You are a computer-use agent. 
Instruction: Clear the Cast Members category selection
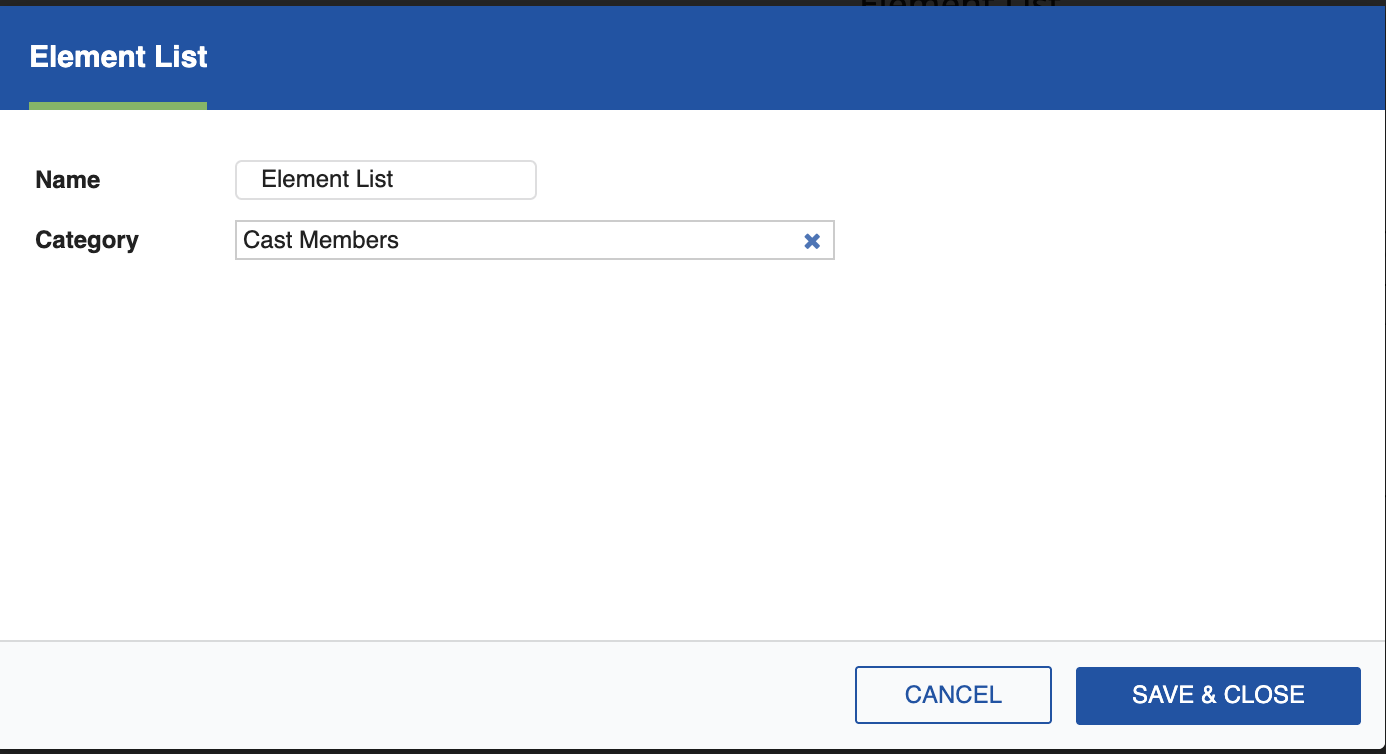click(x=812, y=240)
